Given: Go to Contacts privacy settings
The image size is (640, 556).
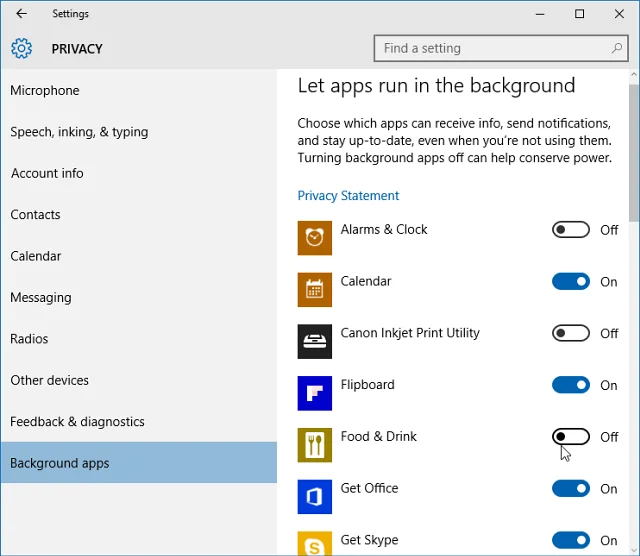Looking at the screenshot, I should 139,215.
